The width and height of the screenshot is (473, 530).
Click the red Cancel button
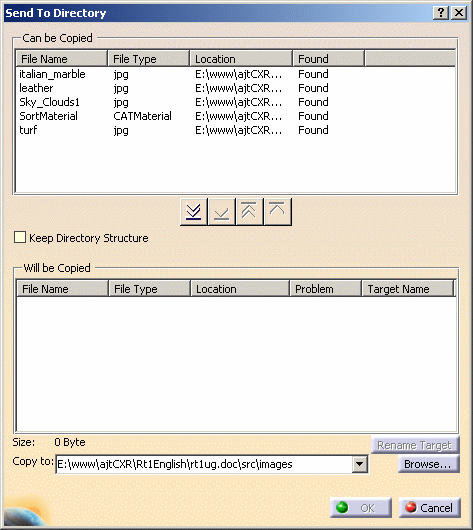(x=430, y=507)
